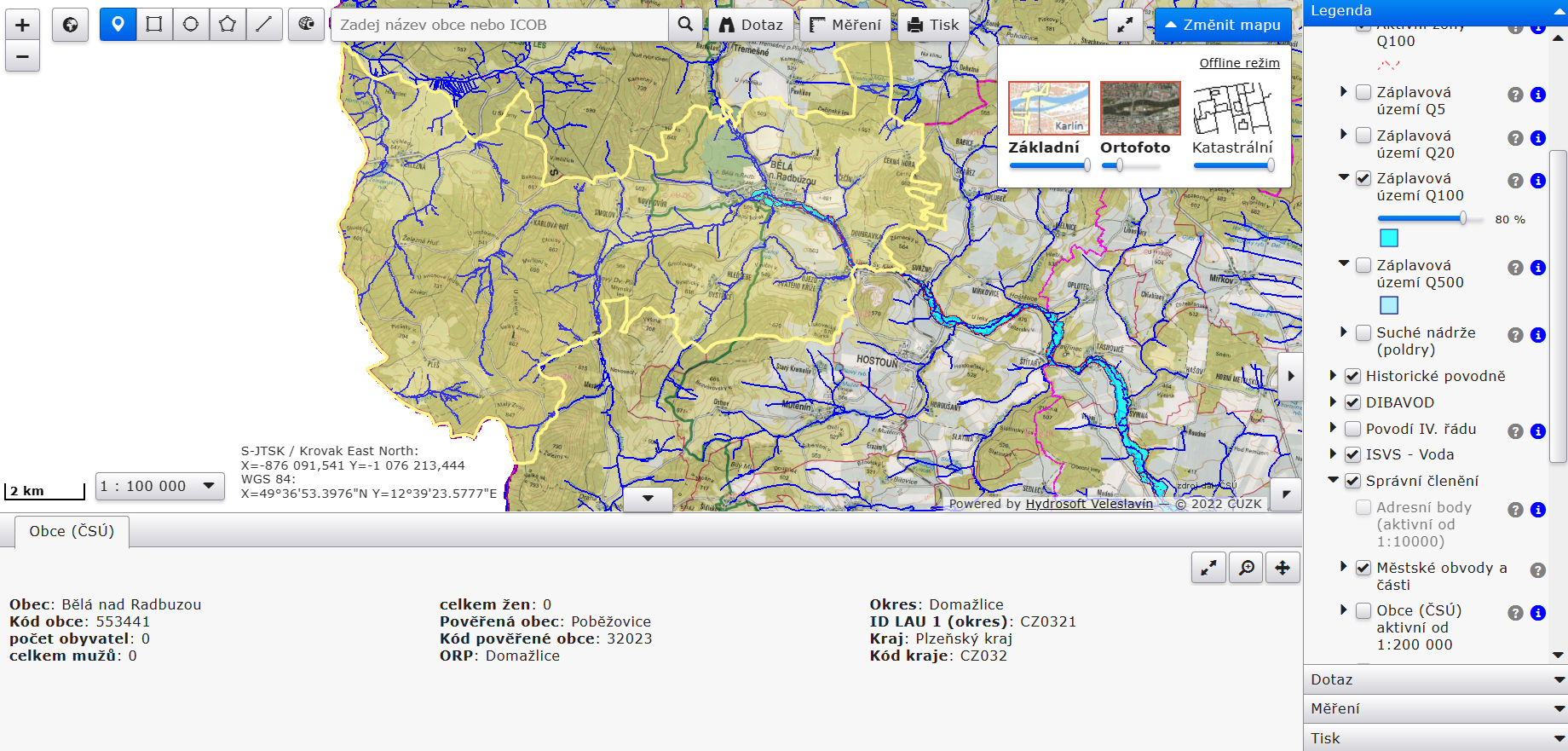
Task: Select the point marker selection tool
Action: 118,25
